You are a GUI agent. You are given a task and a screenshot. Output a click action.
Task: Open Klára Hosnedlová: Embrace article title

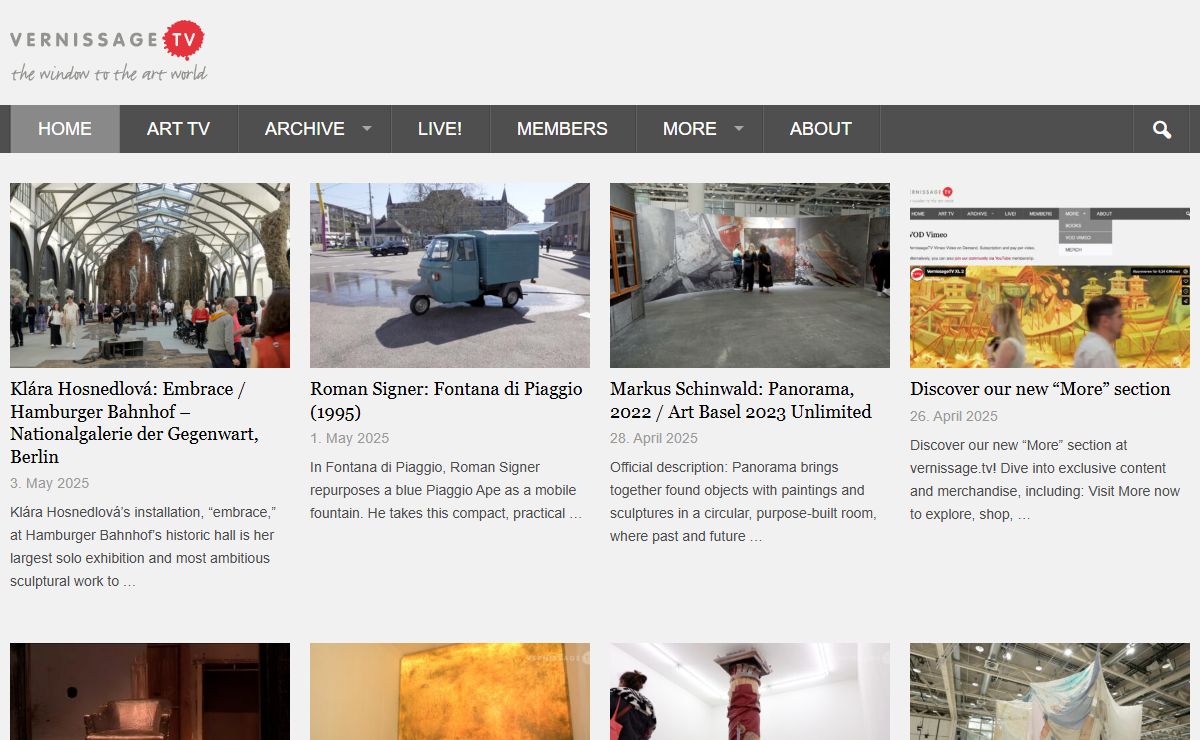point(135,423)
